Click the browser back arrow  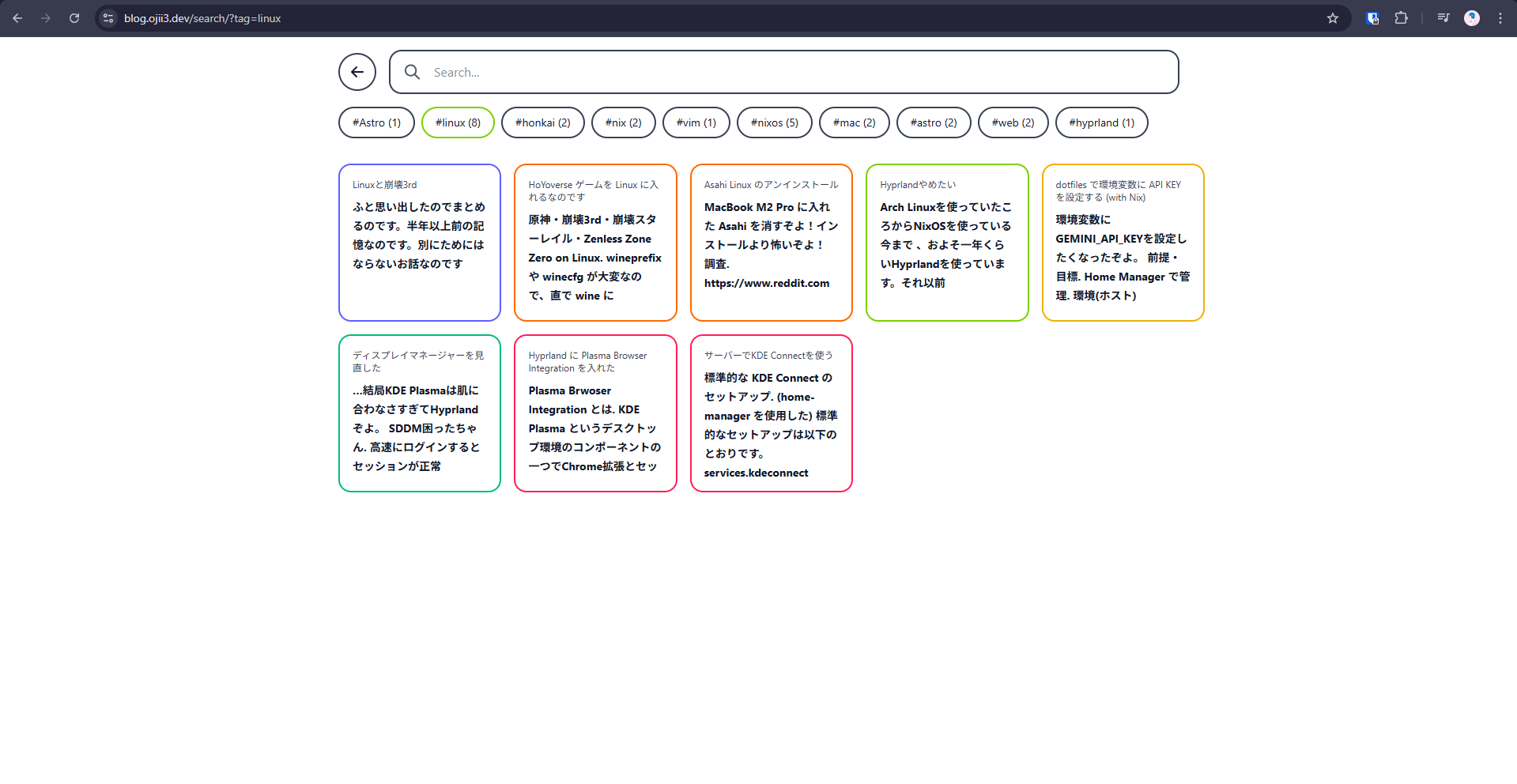click(x=17, y=18)
